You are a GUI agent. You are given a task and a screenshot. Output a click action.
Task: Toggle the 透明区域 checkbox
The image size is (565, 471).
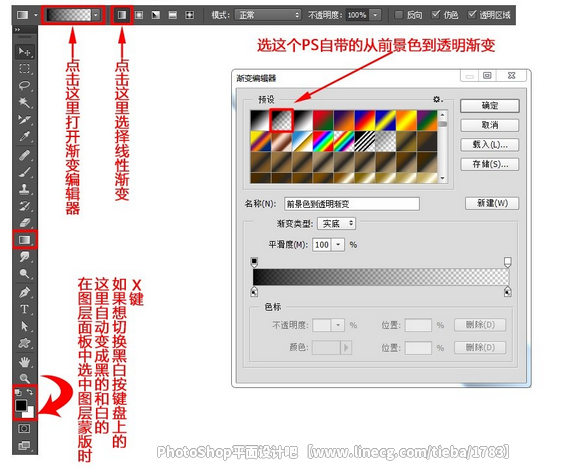pyautogui.click(x=472, y=14)
